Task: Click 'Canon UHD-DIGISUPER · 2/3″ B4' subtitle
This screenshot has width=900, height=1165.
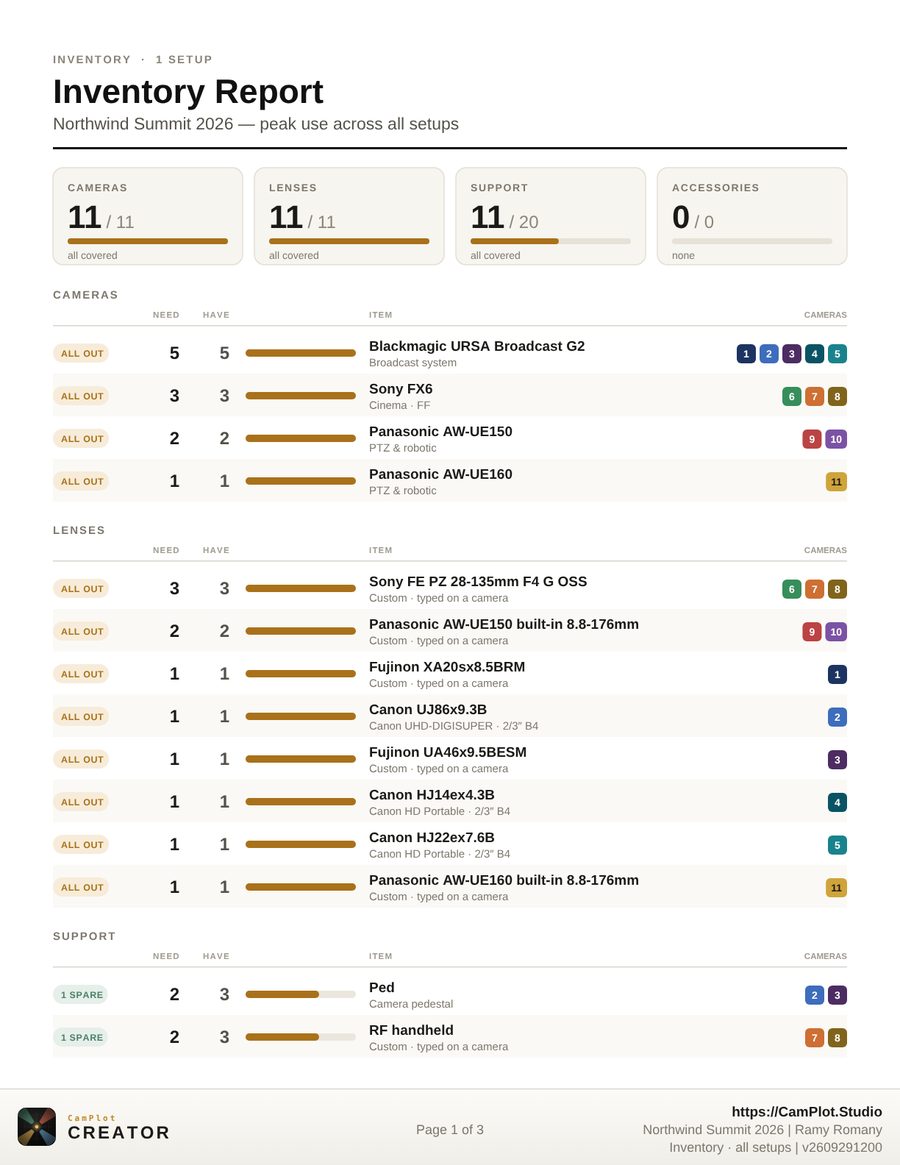Action: click(x=453, y=726)
